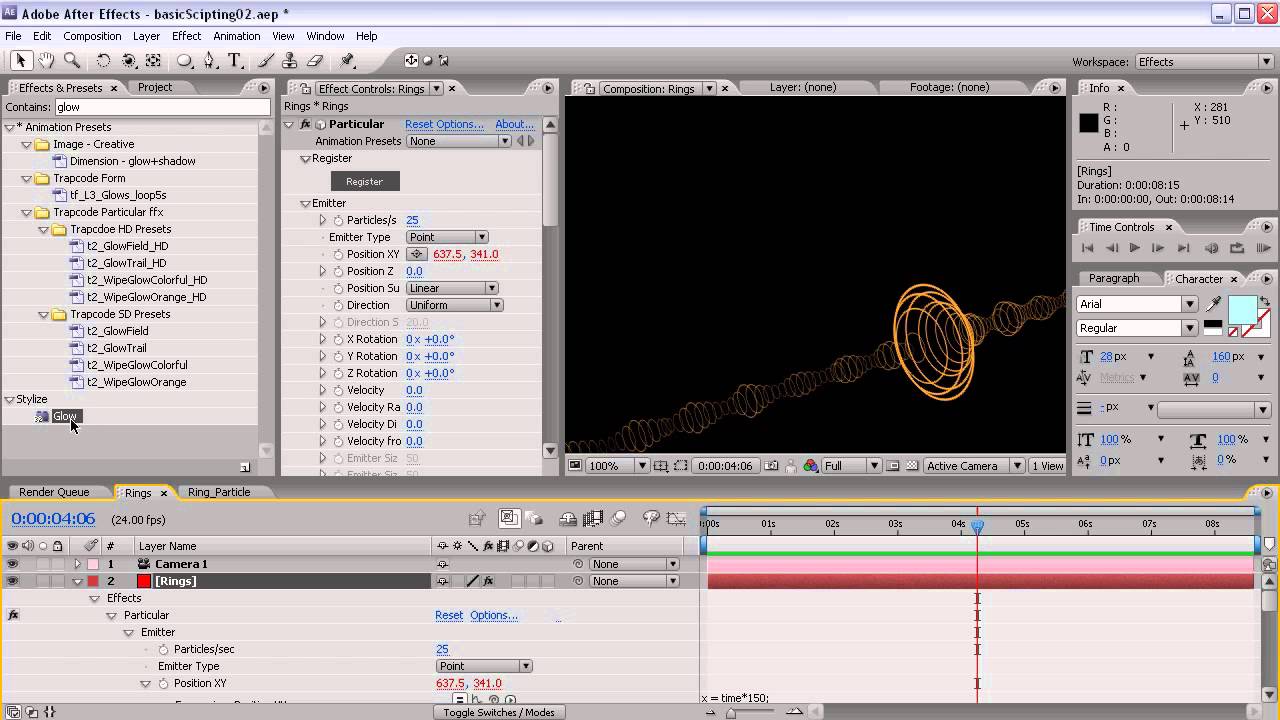
Task: Switch to the Render Queue tab
Action: 54,492
